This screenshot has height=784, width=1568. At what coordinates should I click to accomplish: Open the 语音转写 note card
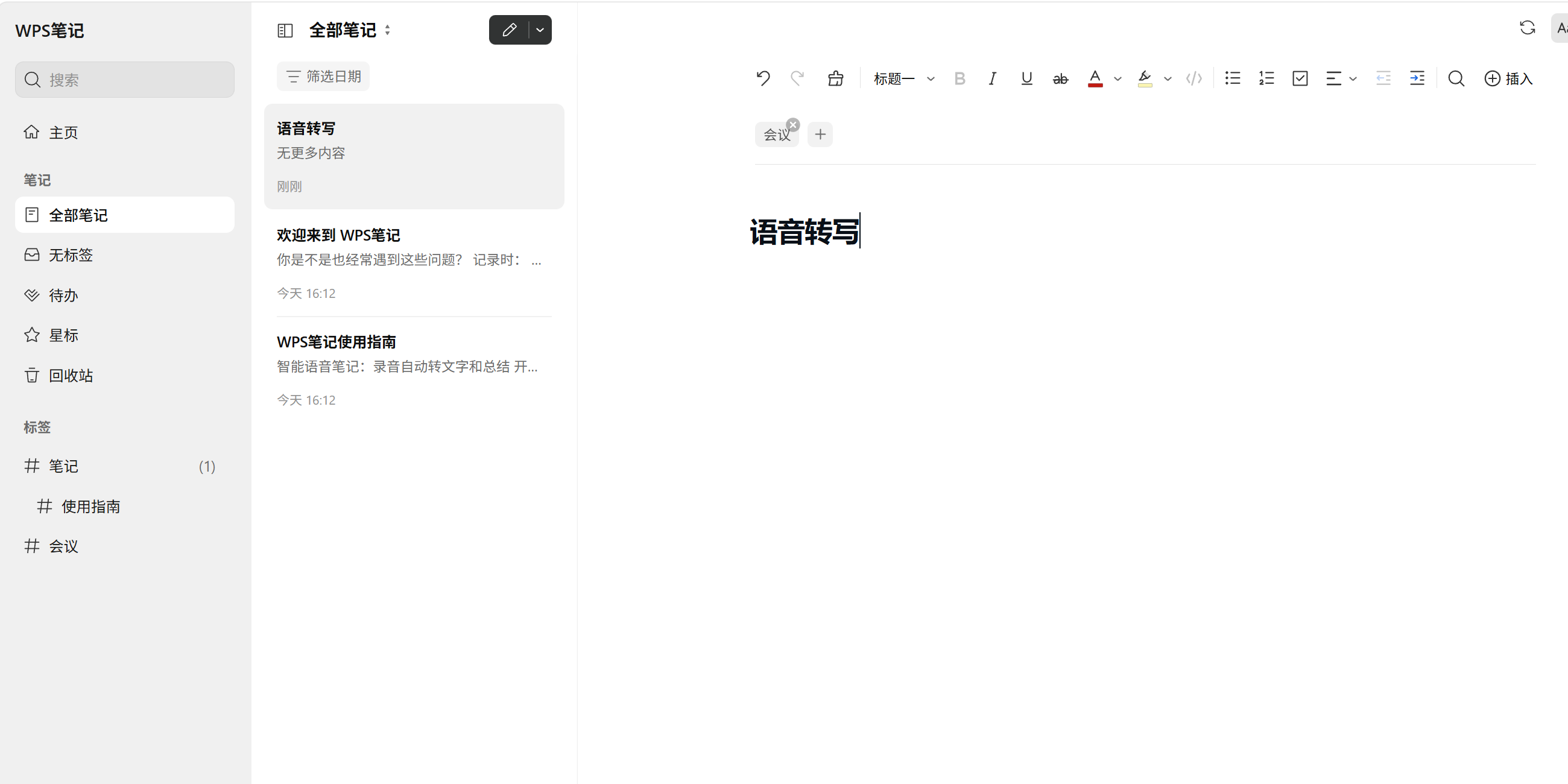(414, 156)
